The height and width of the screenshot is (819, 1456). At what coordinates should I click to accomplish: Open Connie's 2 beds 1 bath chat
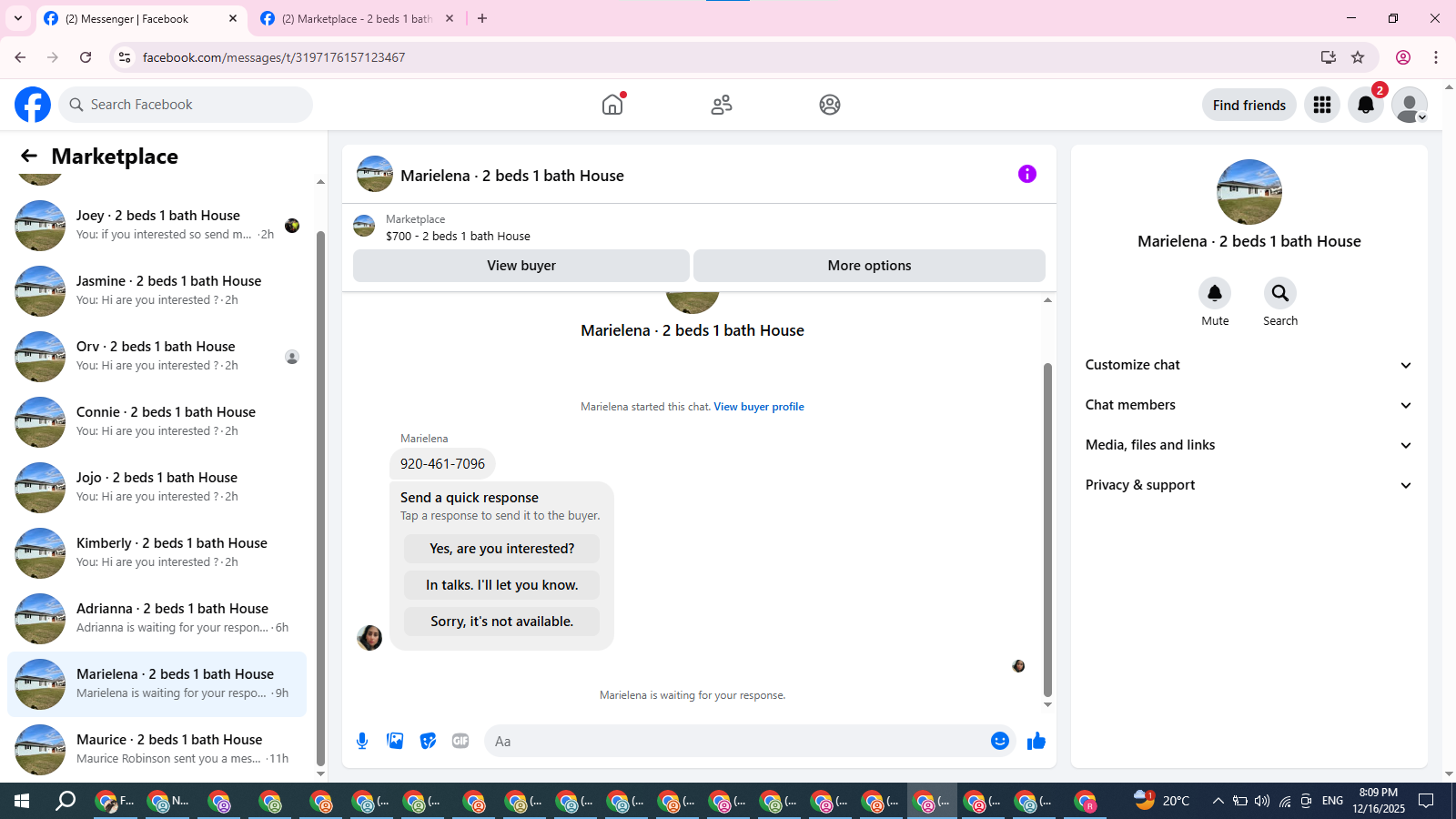(x=157, y=422)
